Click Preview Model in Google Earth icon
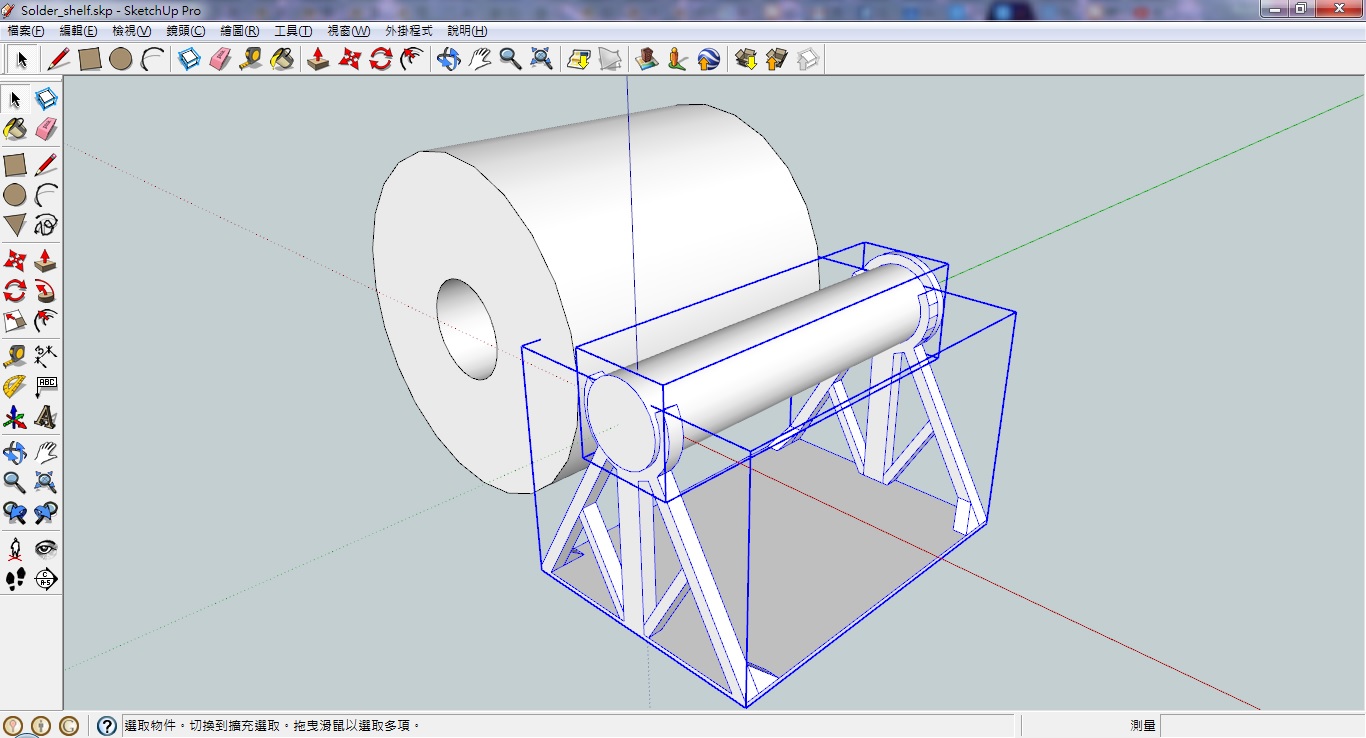The image size is (1366, 738). [709, 59]
